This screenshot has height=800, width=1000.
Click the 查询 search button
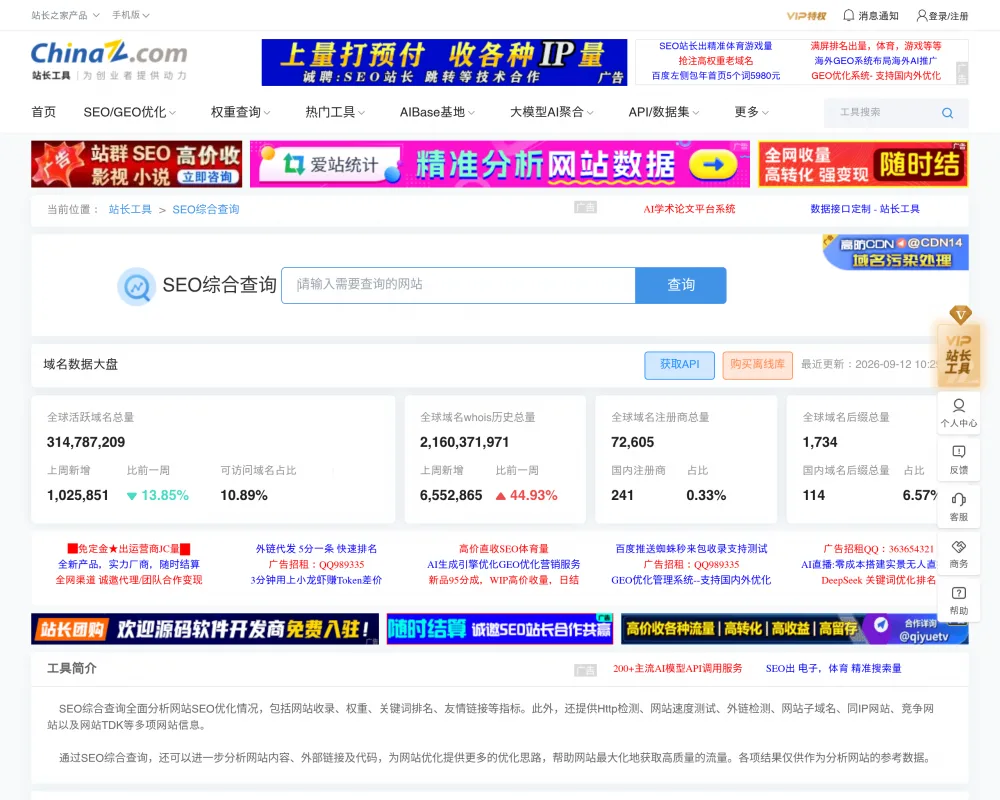coord(680,285)
